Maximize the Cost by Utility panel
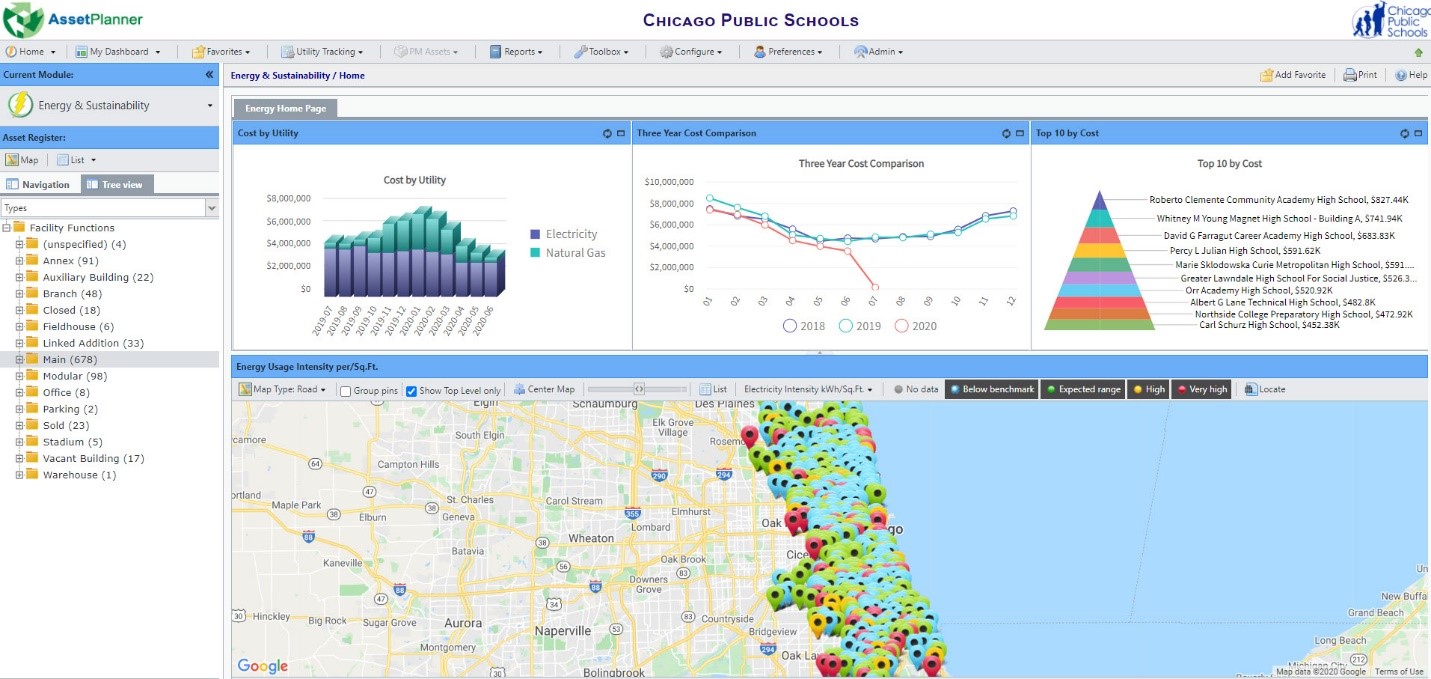The width and height of the screenshot is (1431, 679). 621,133
